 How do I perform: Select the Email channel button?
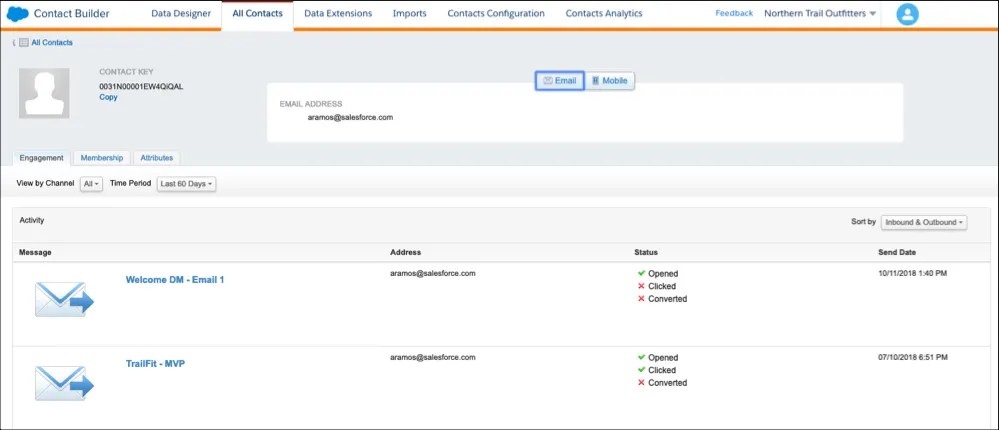pyautogui.click(x=559, y=81)
